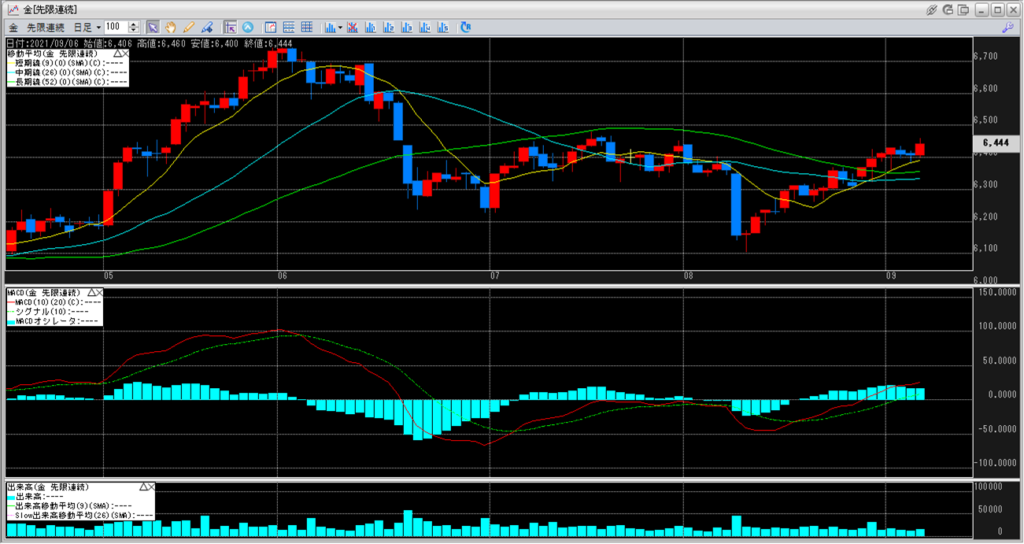Screen dimensions: 1024x544
Task: Open dropdown arrow beside indicator chart icon
Action: point(340,28)
